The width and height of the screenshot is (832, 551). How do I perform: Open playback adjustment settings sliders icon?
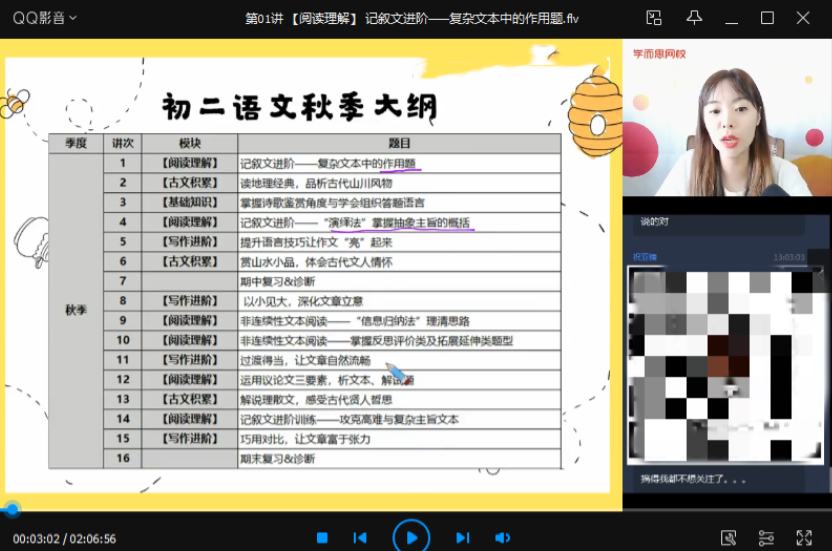(x=766, y=538)
